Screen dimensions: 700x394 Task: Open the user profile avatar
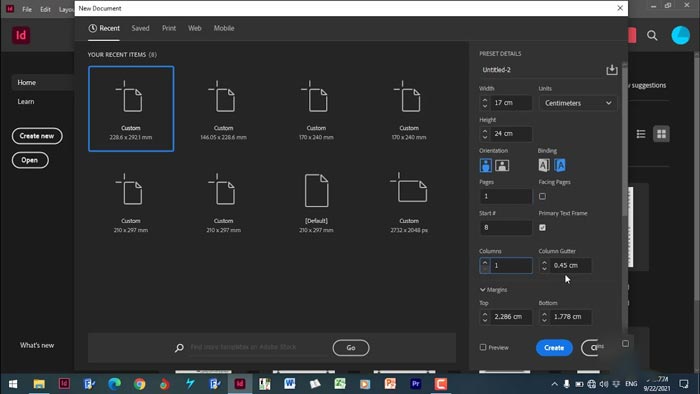681,35
